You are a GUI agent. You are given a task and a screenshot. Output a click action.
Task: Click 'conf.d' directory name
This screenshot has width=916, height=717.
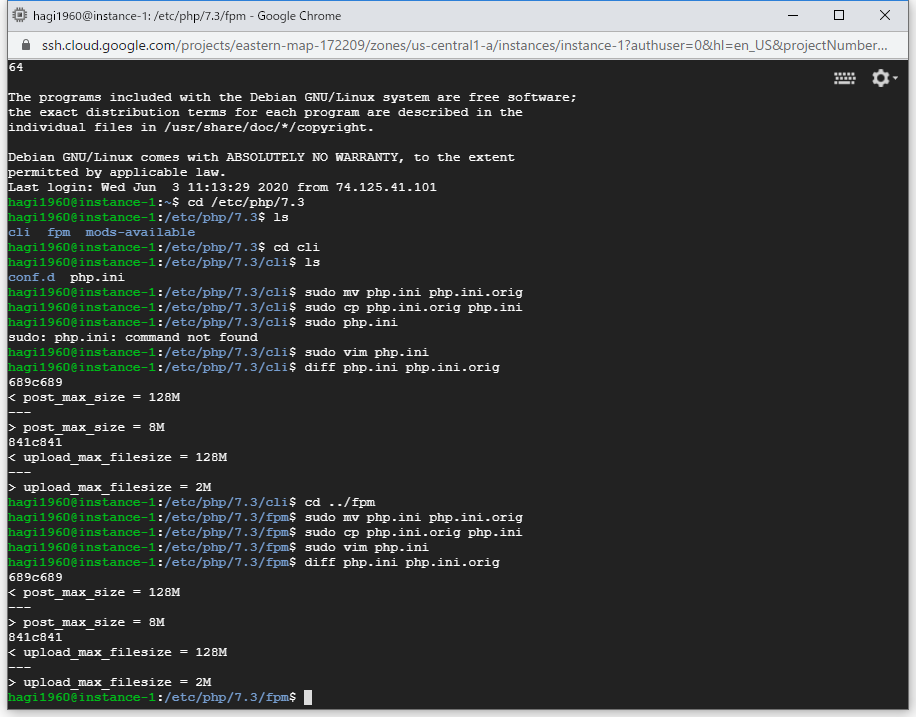pyautogui.click(x=32, y=277)
